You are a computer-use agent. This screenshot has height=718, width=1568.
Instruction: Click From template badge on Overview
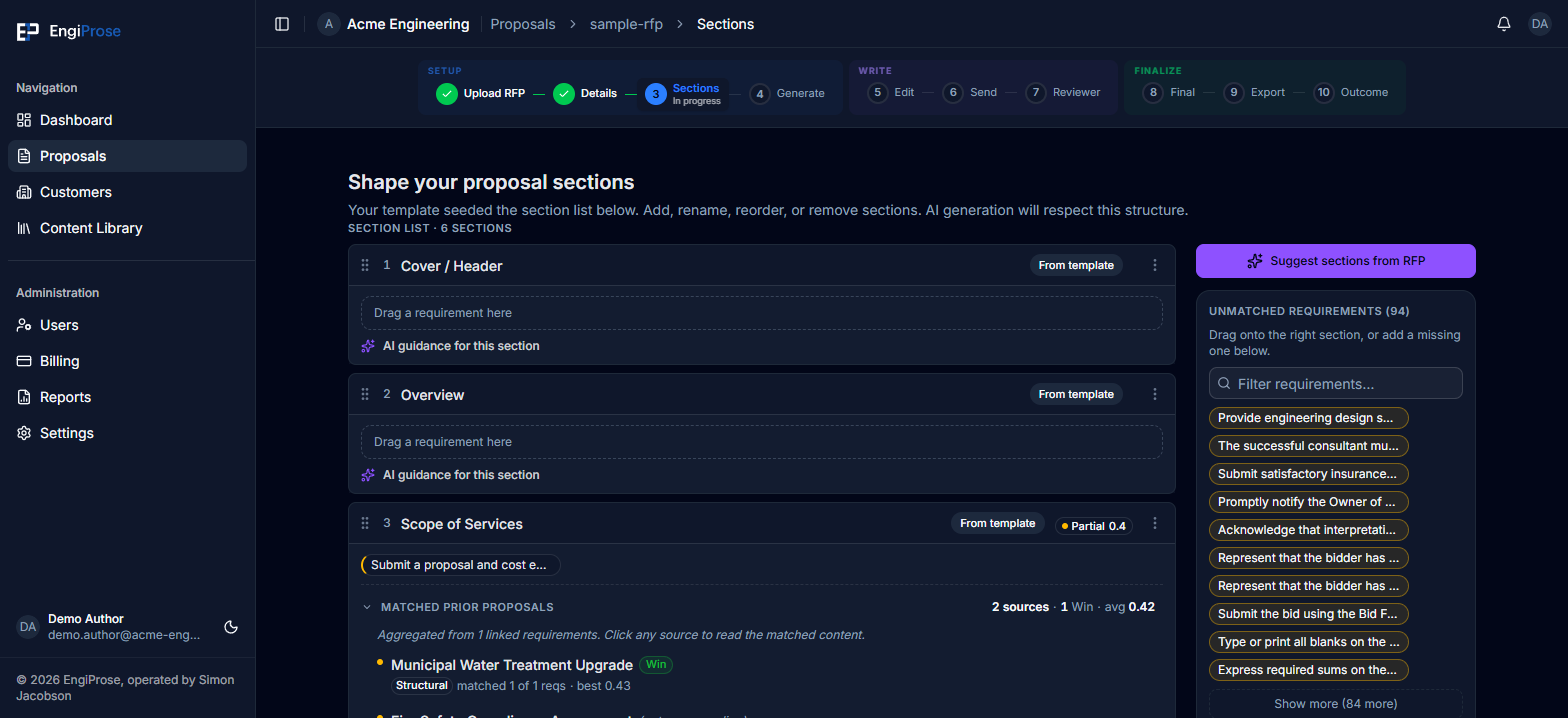1076,394
